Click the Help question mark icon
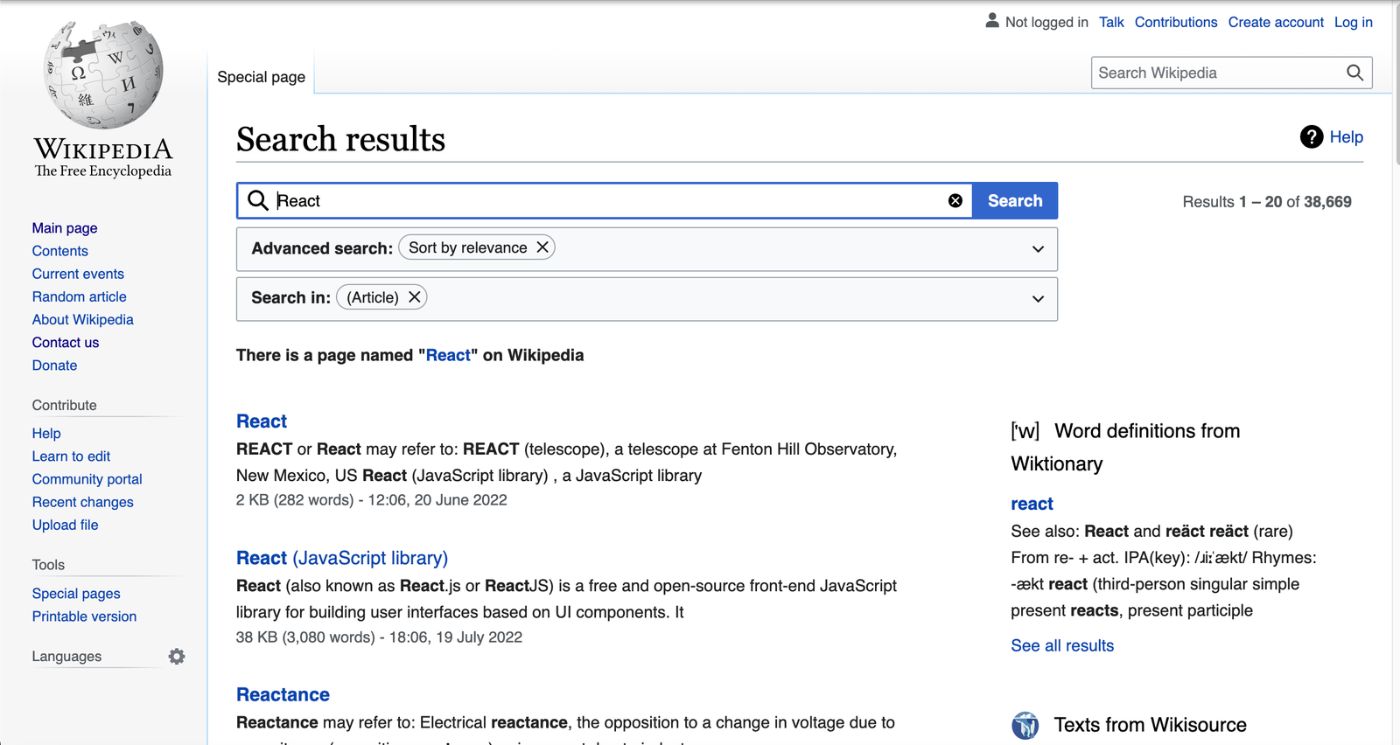 click(1311, 137)
